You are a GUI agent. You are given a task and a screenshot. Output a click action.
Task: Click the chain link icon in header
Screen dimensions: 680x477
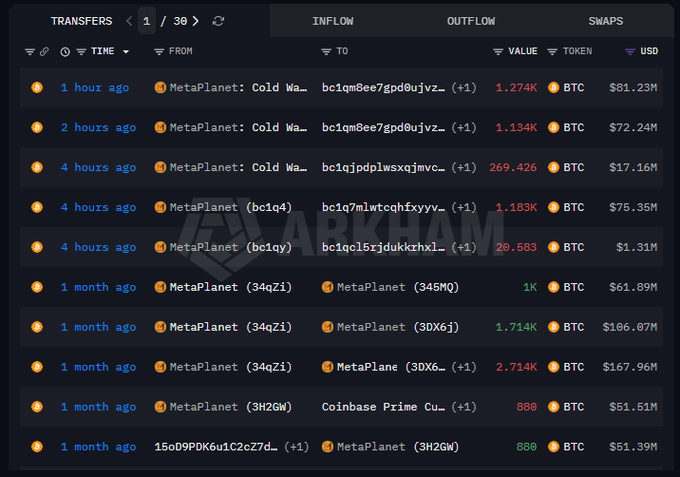(x=44, y=52)
